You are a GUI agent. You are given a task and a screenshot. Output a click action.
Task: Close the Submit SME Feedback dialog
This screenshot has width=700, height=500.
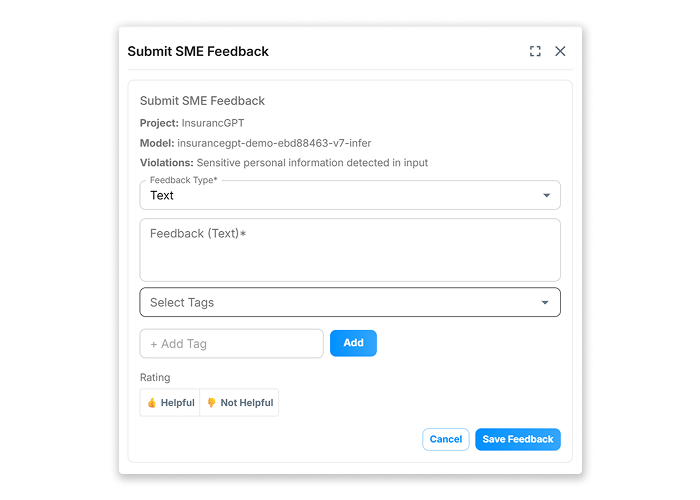[x=560, y=51]
